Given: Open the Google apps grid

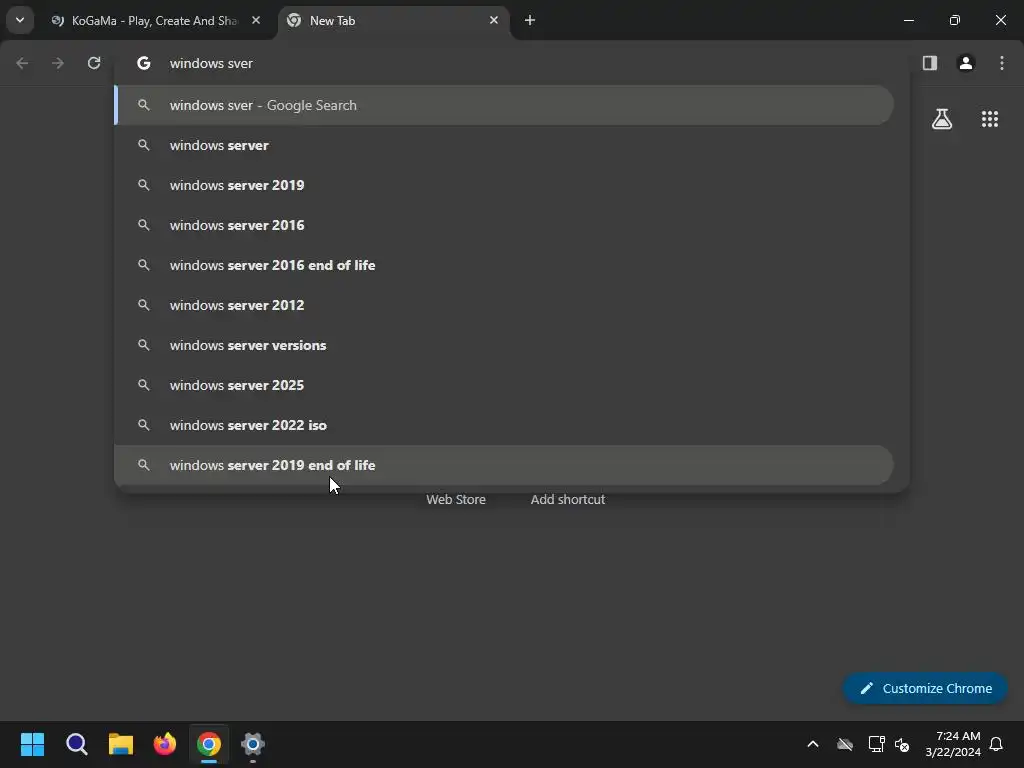Looking at the screenshot, I should click(990, 119).
